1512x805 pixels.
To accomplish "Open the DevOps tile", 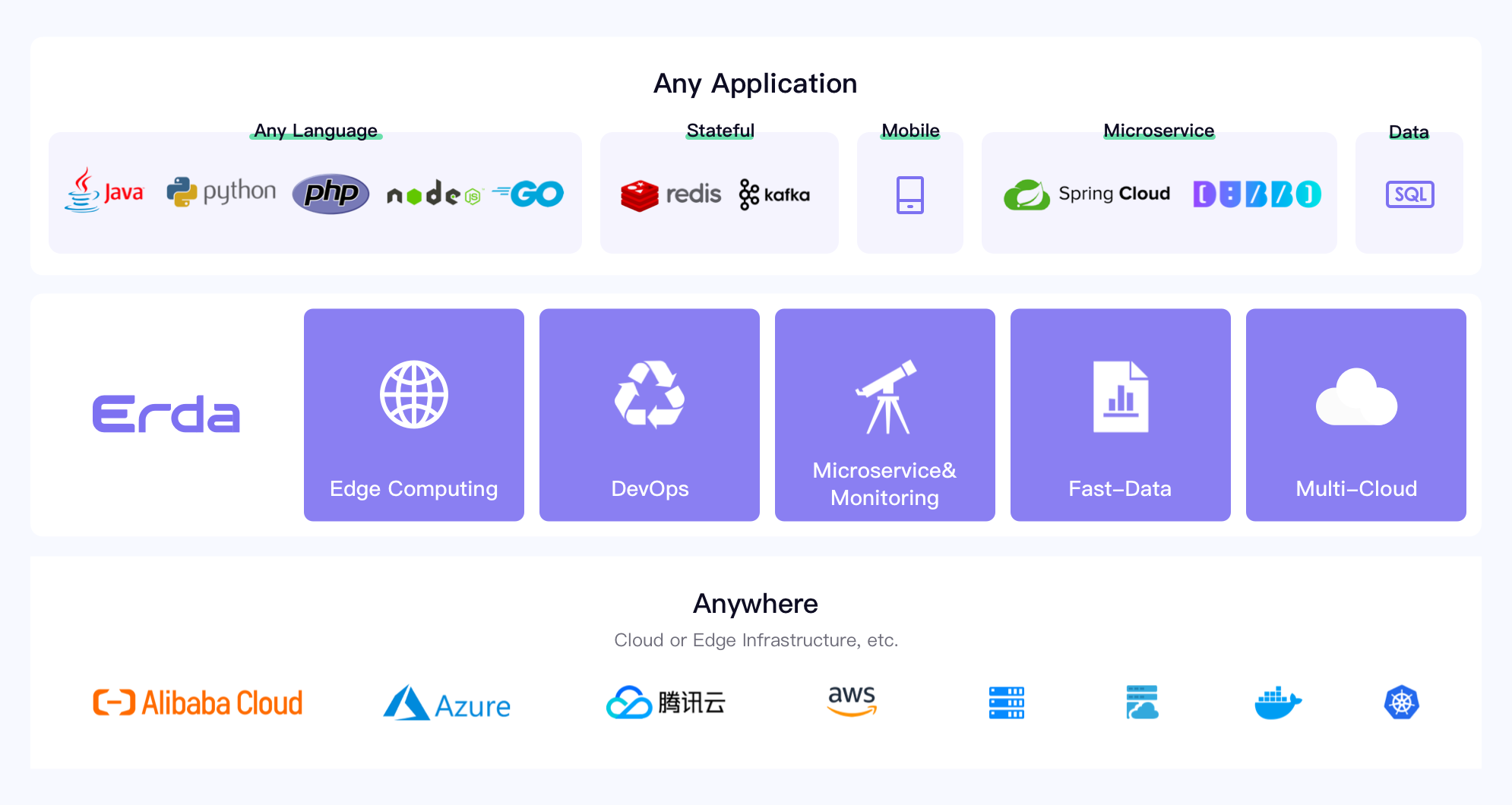I will 650,415.
